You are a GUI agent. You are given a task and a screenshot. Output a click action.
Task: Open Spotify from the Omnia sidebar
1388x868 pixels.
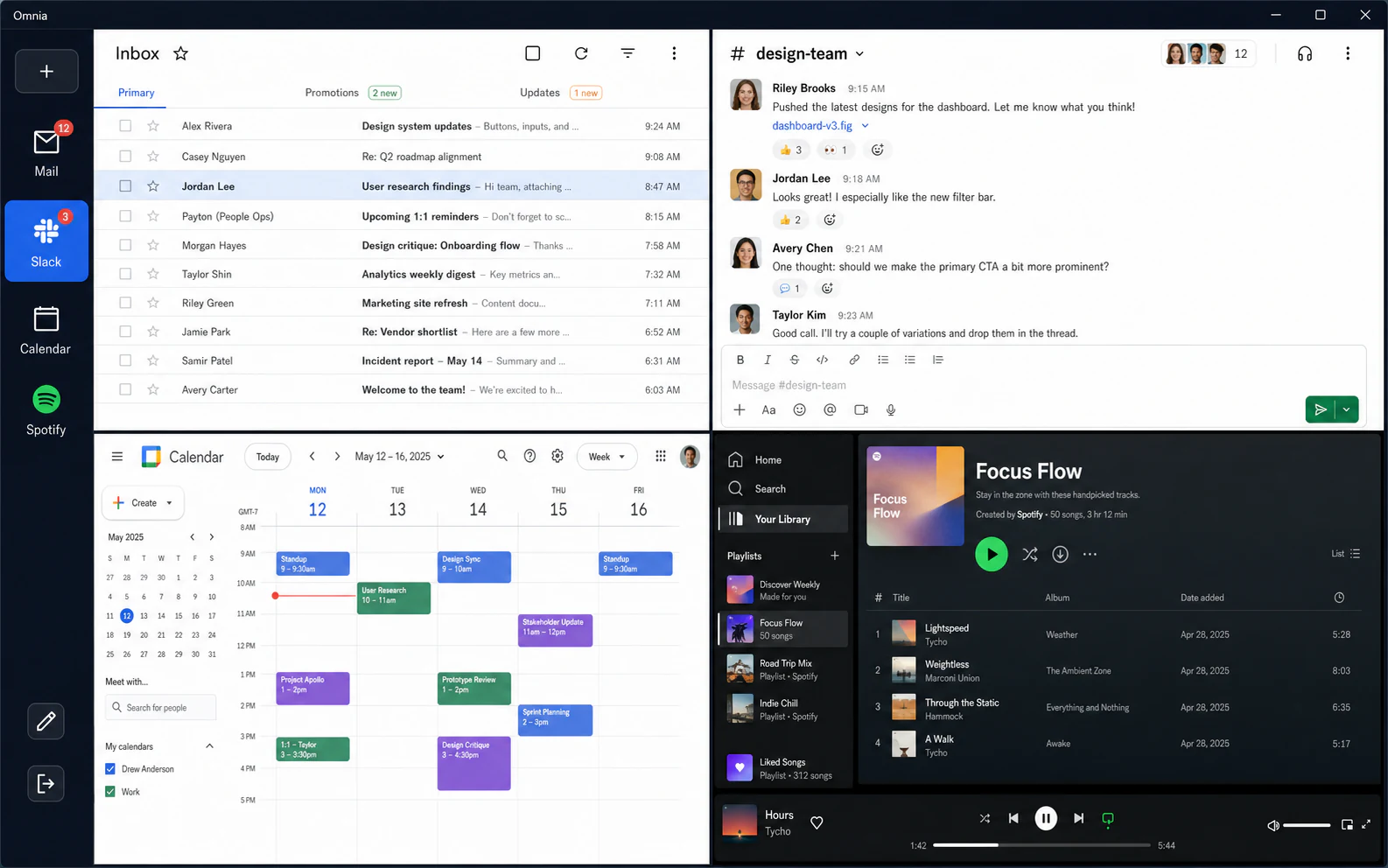[46, 410]
